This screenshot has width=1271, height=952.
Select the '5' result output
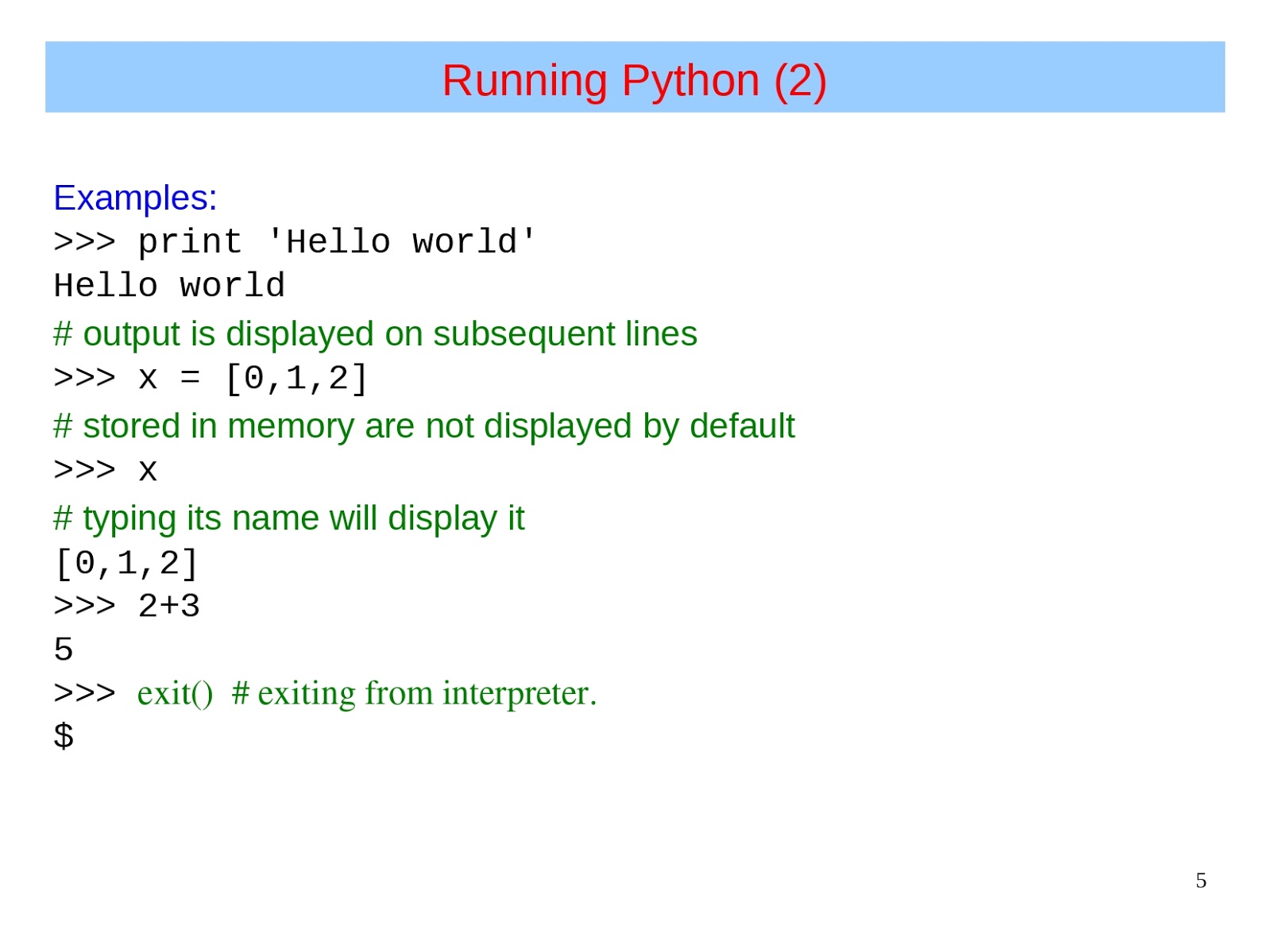(64, 650)
